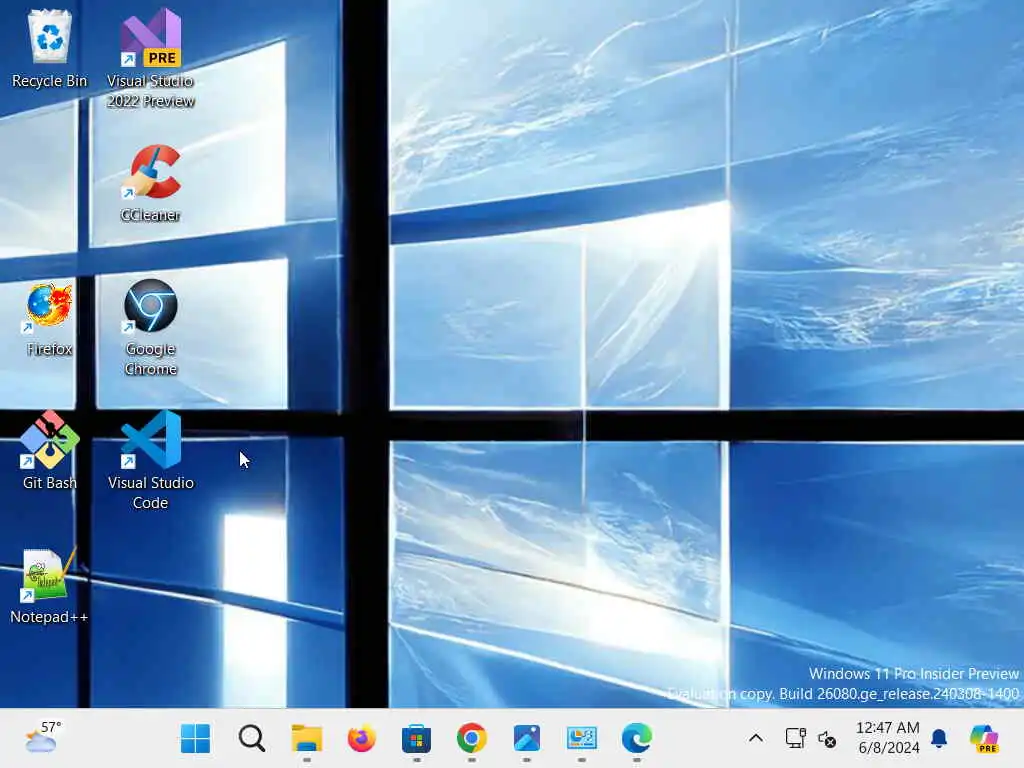Open Microsoft Edge from the taskbar
The height and width of the screenshot is (768, 1024).
[x=637, y=739]
